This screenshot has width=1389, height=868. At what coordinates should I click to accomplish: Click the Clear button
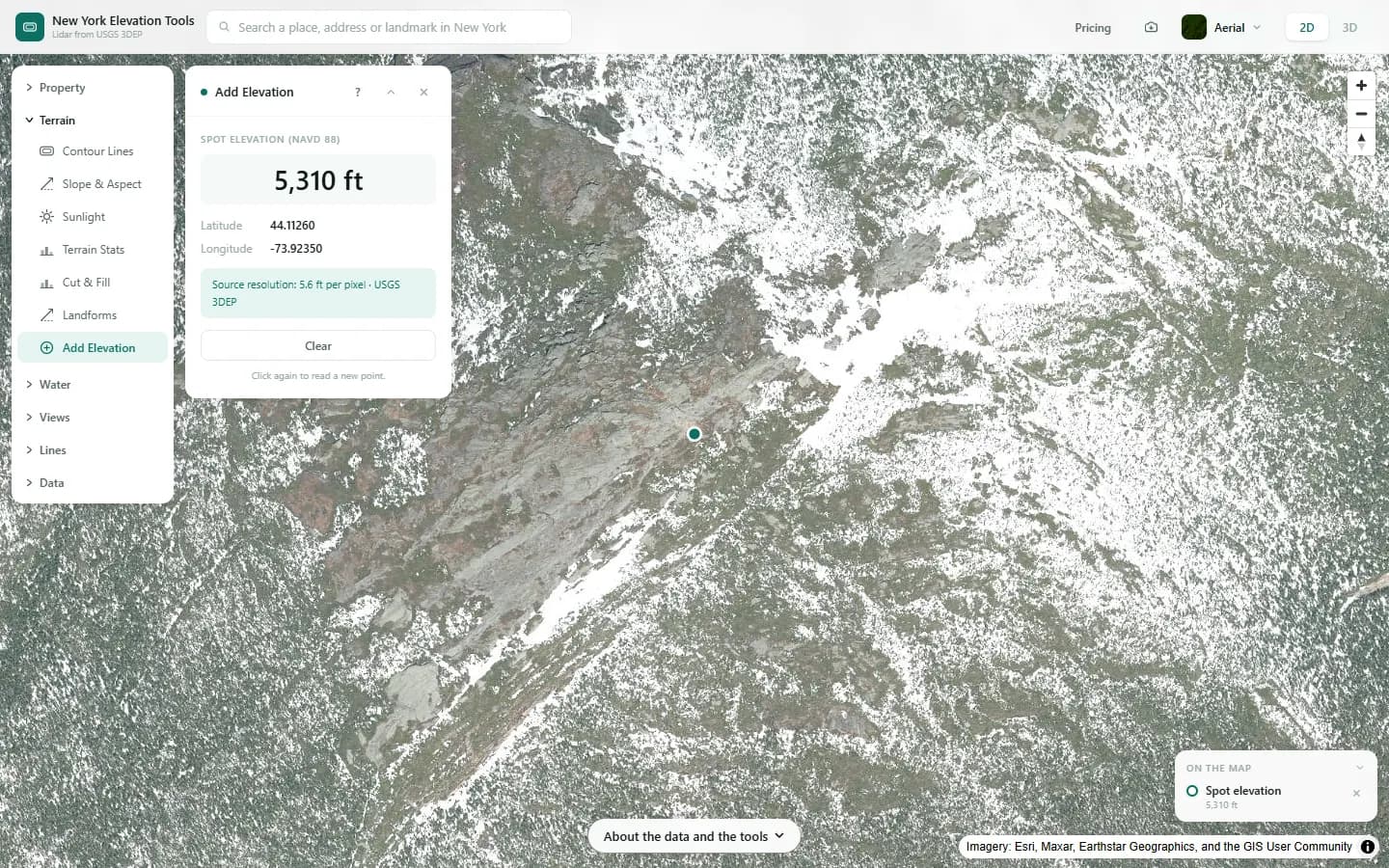pos(318,346)
